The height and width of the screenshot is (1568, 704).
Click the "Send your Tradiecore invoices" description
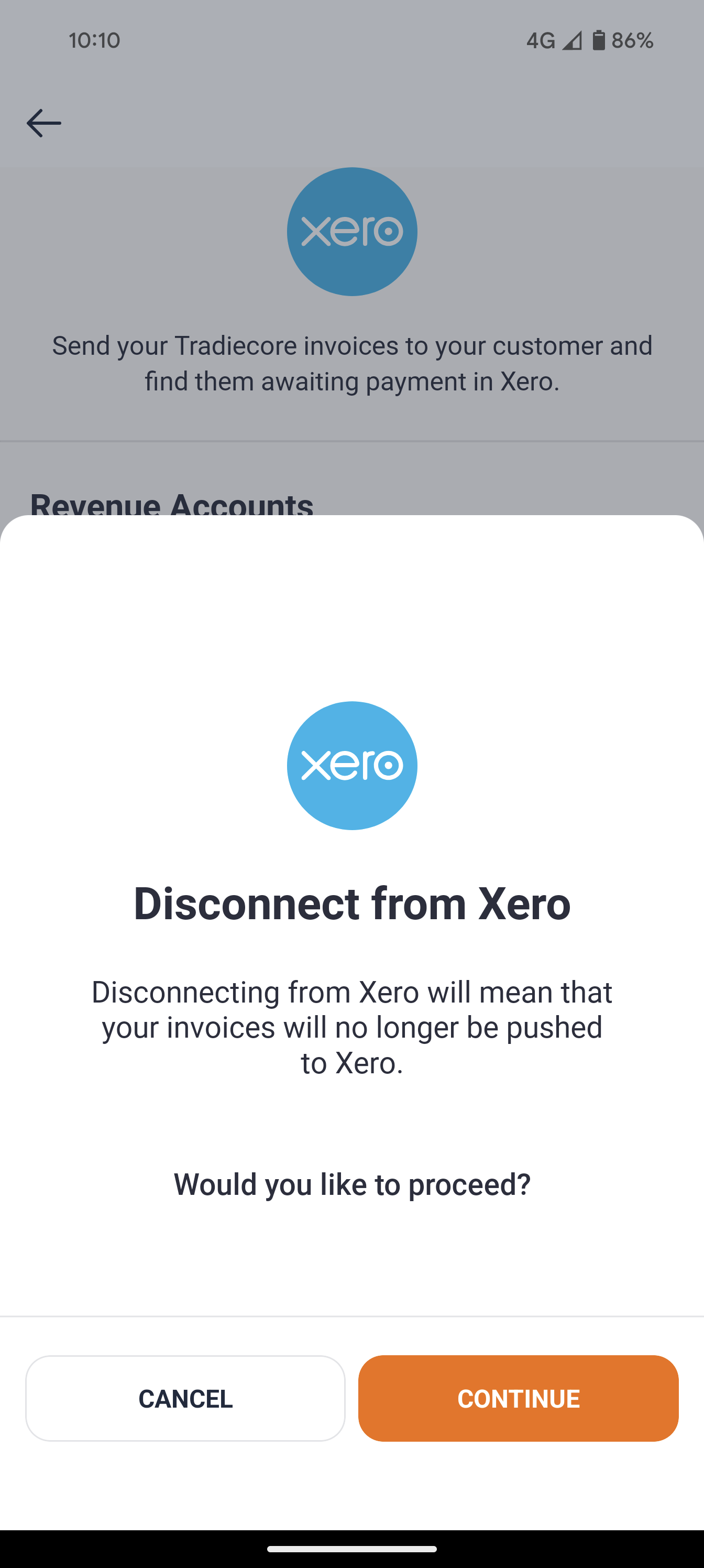pyautogui.click(x=351, y=346)
